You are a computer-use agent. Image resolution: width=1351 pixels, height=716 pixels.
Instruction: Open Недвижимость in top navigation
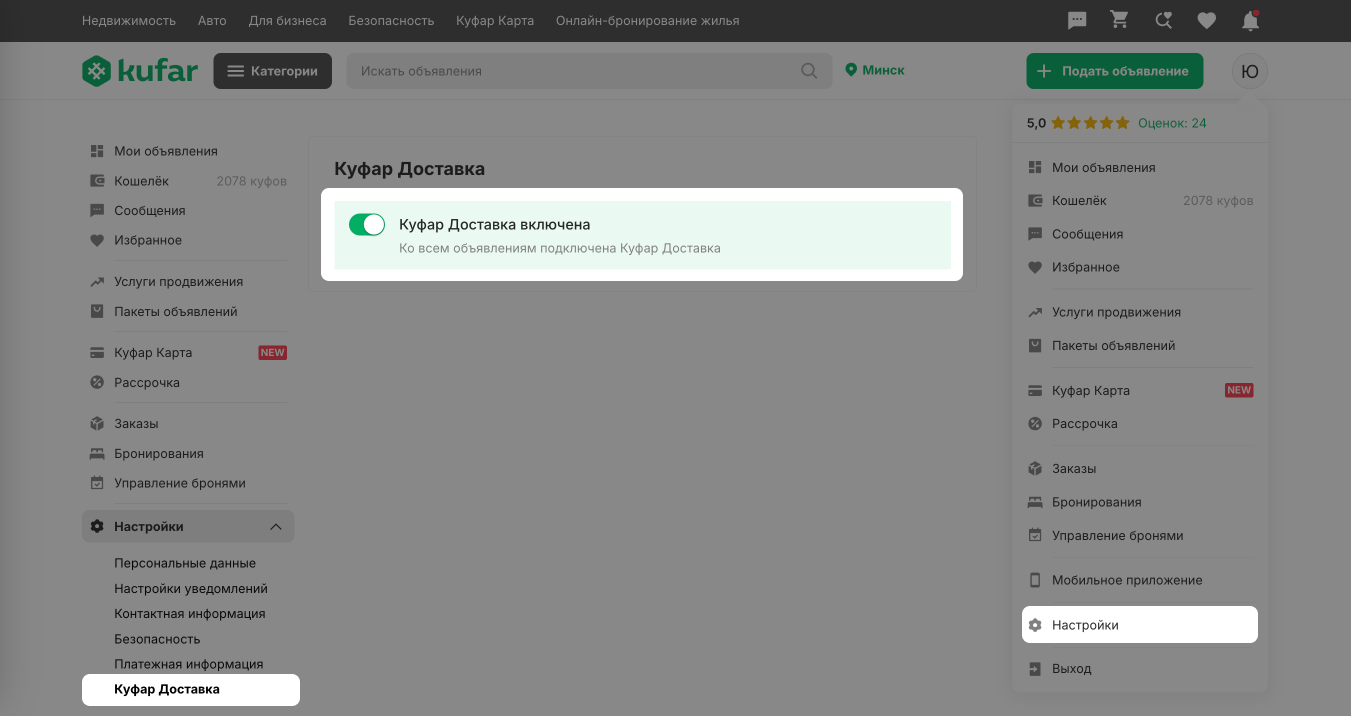point(129,20)
